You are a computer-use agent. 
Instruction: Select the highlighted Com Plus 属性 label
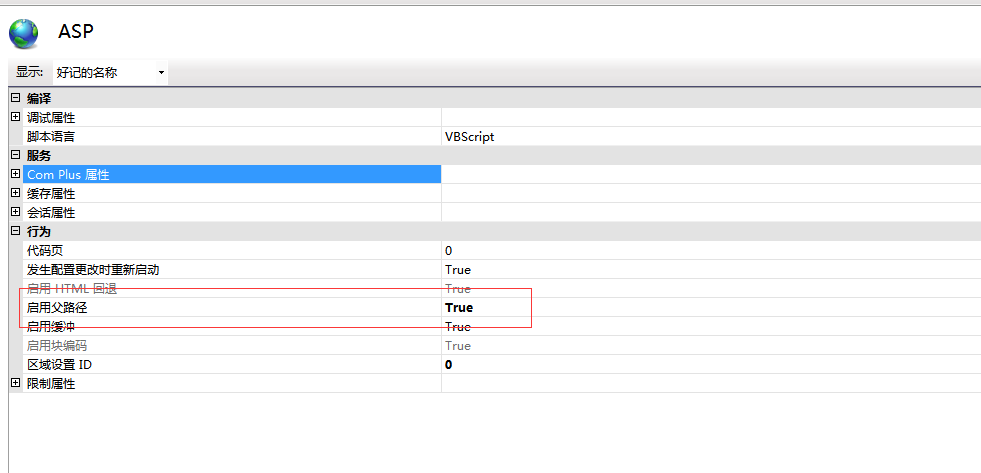click(68, 175)
